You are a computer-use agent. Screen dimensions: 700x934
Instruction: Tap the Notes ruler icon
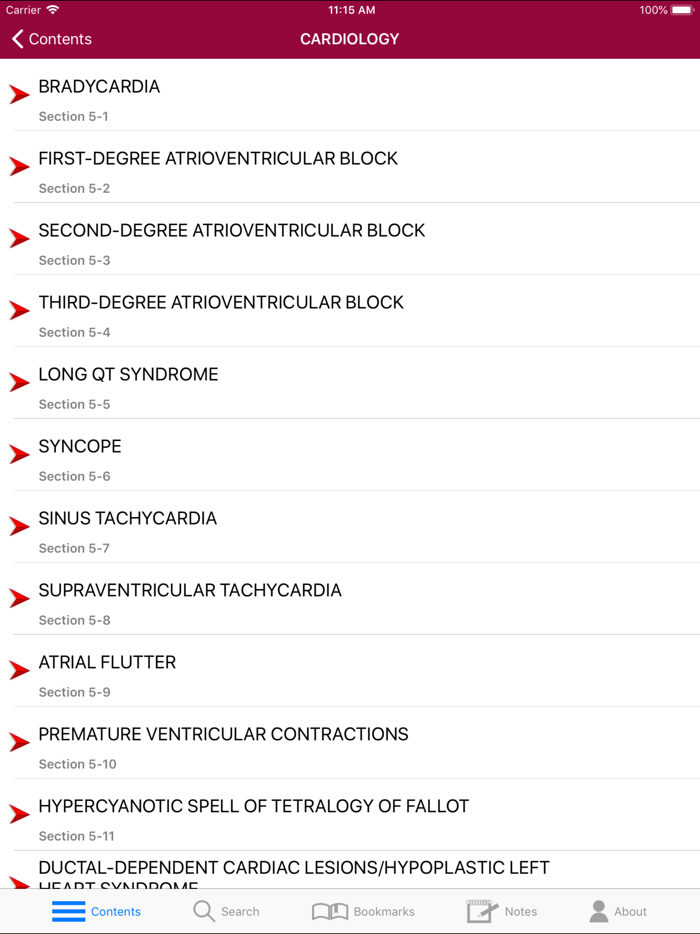click(x=479, y=911)
